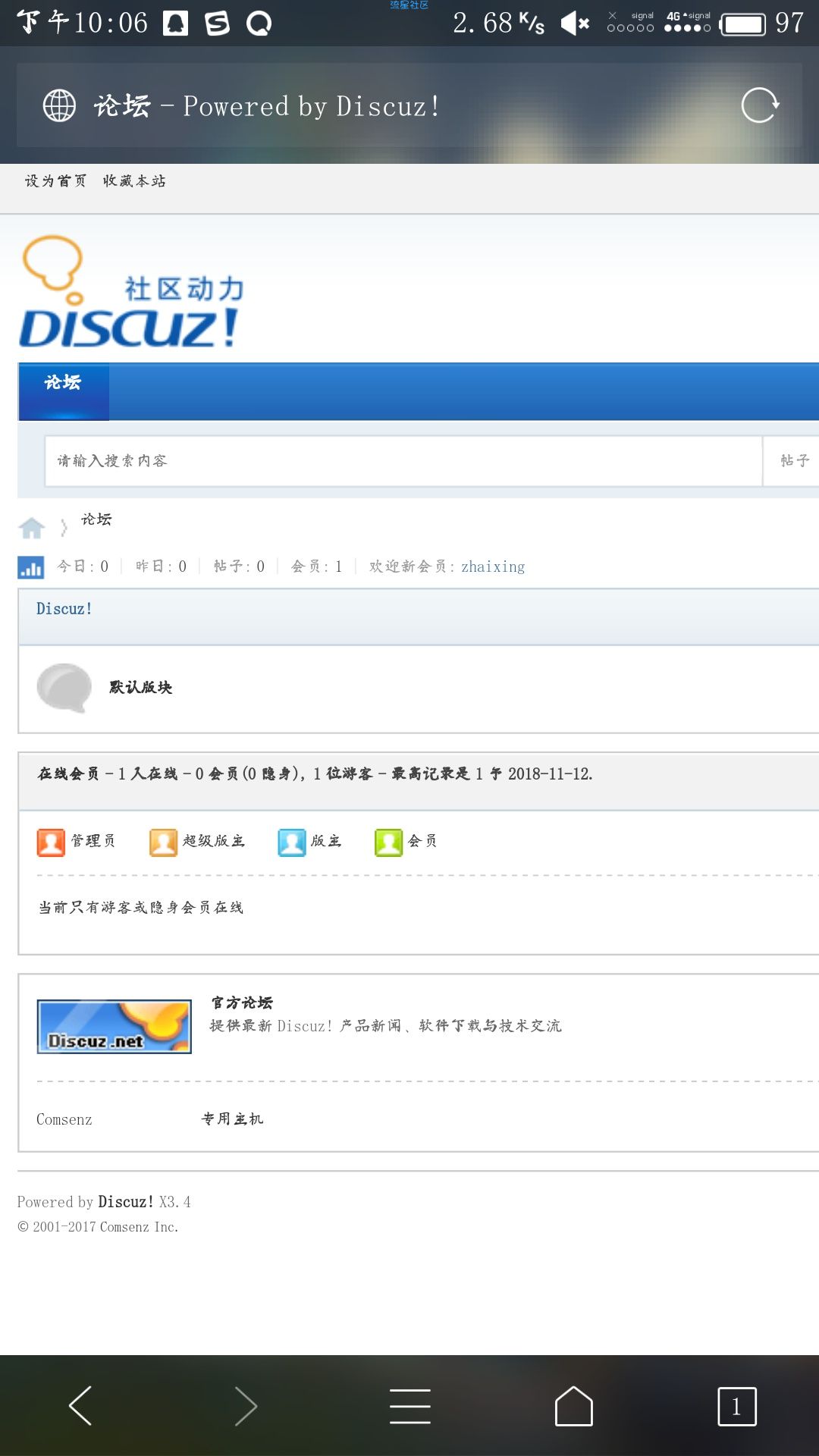This screenshot has width=819, height=1456.
Task: Go to browser home page icon
Action: point(574,1406)
